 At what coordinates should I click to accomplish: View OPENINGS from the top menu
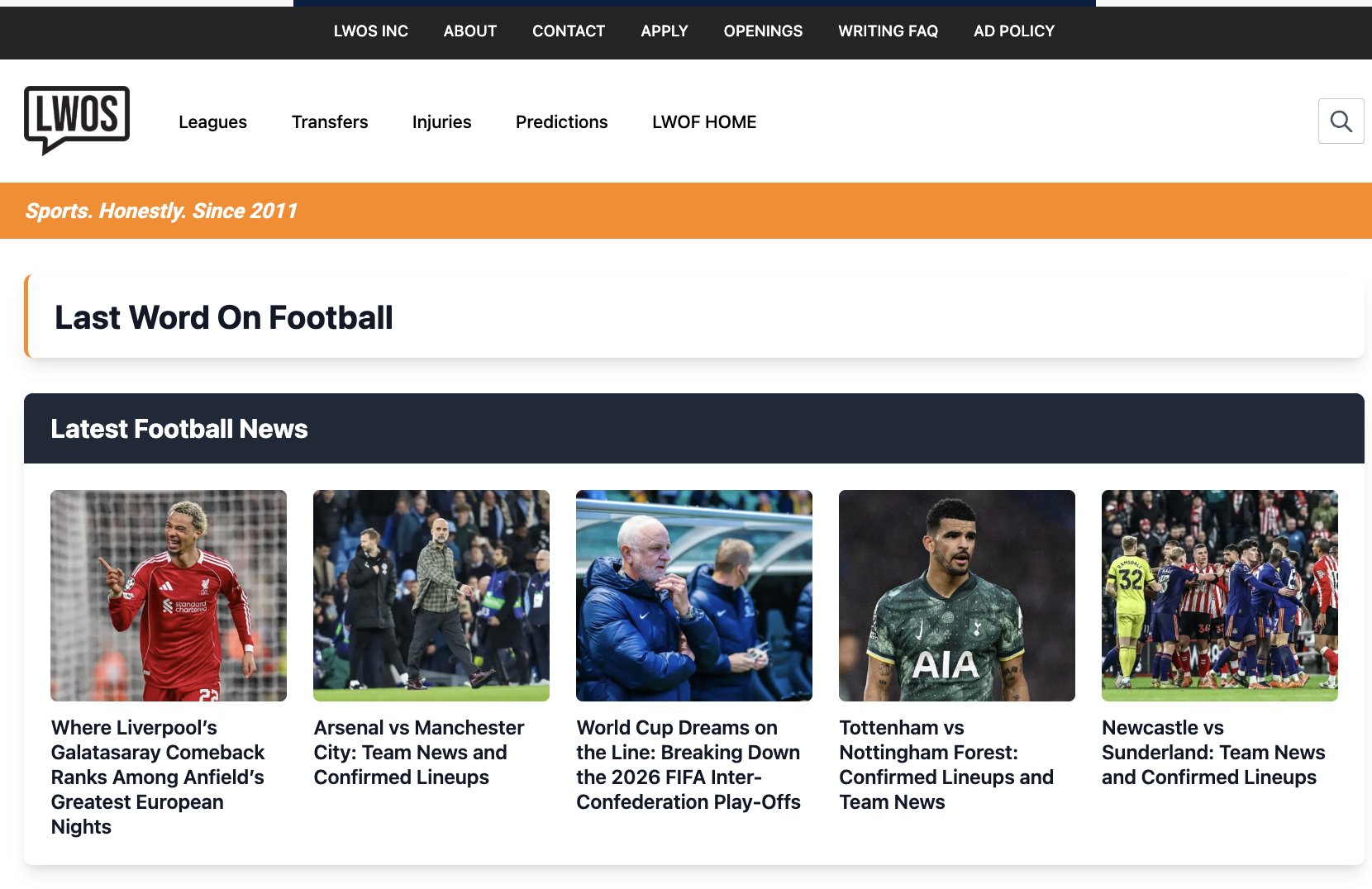pos(763,31)
